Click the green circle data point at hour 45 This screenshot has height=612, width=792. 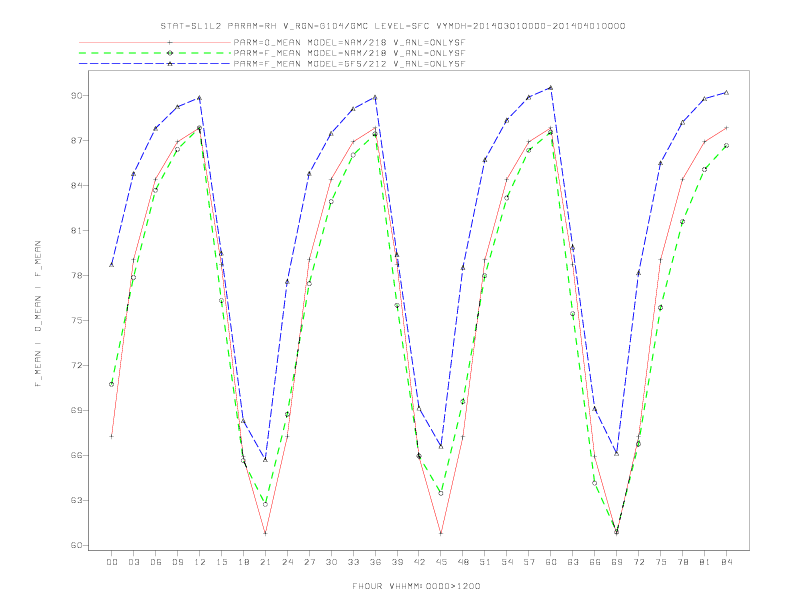point(441,493)
